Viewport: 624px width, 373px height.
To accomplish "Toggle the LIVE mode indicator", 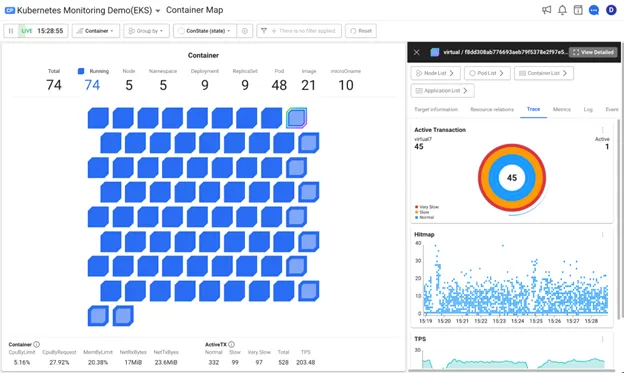I will pos(27,31).
